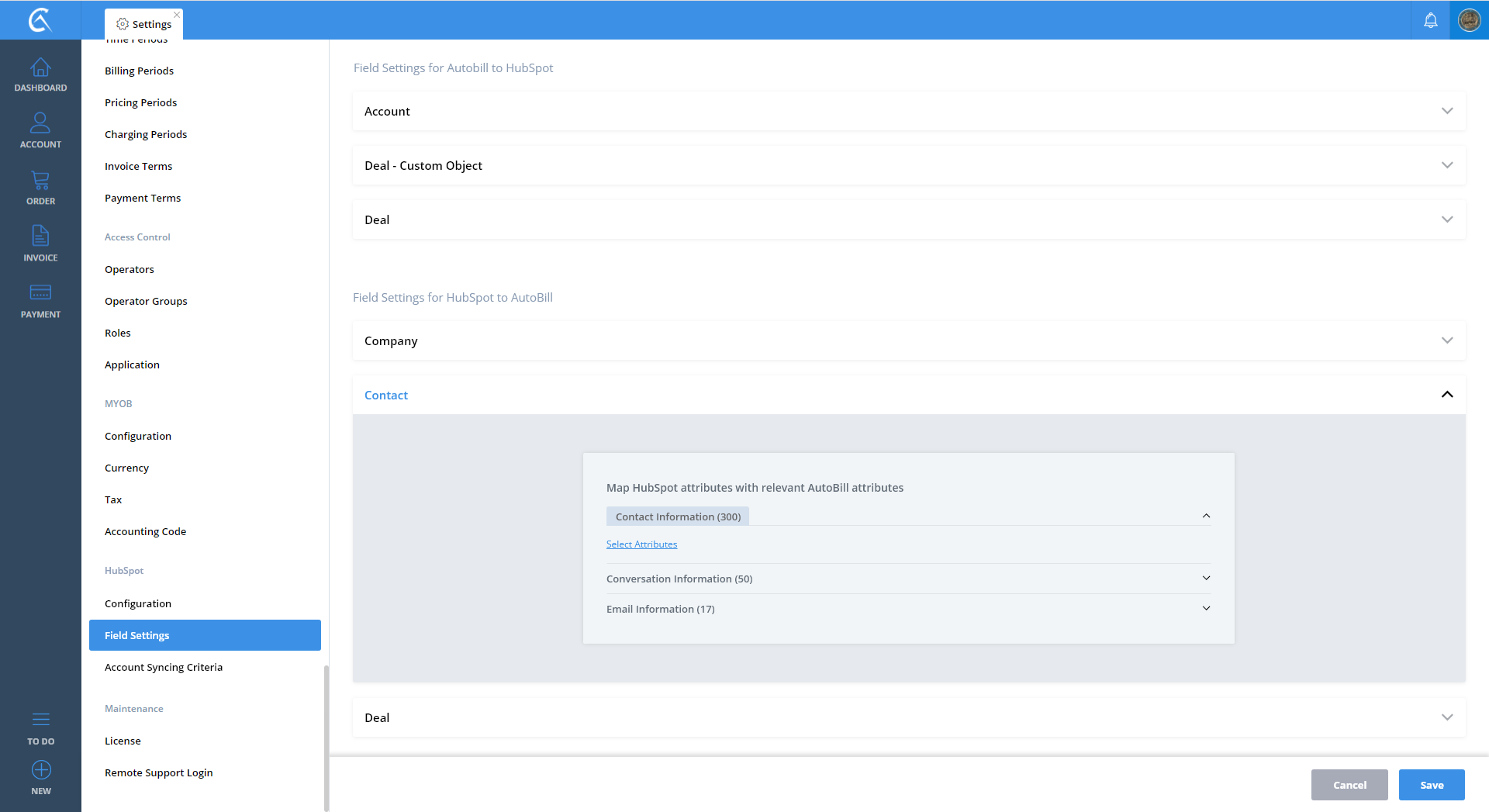
Task: Expand Email Information (17) group
Action: coord(1206,609)
